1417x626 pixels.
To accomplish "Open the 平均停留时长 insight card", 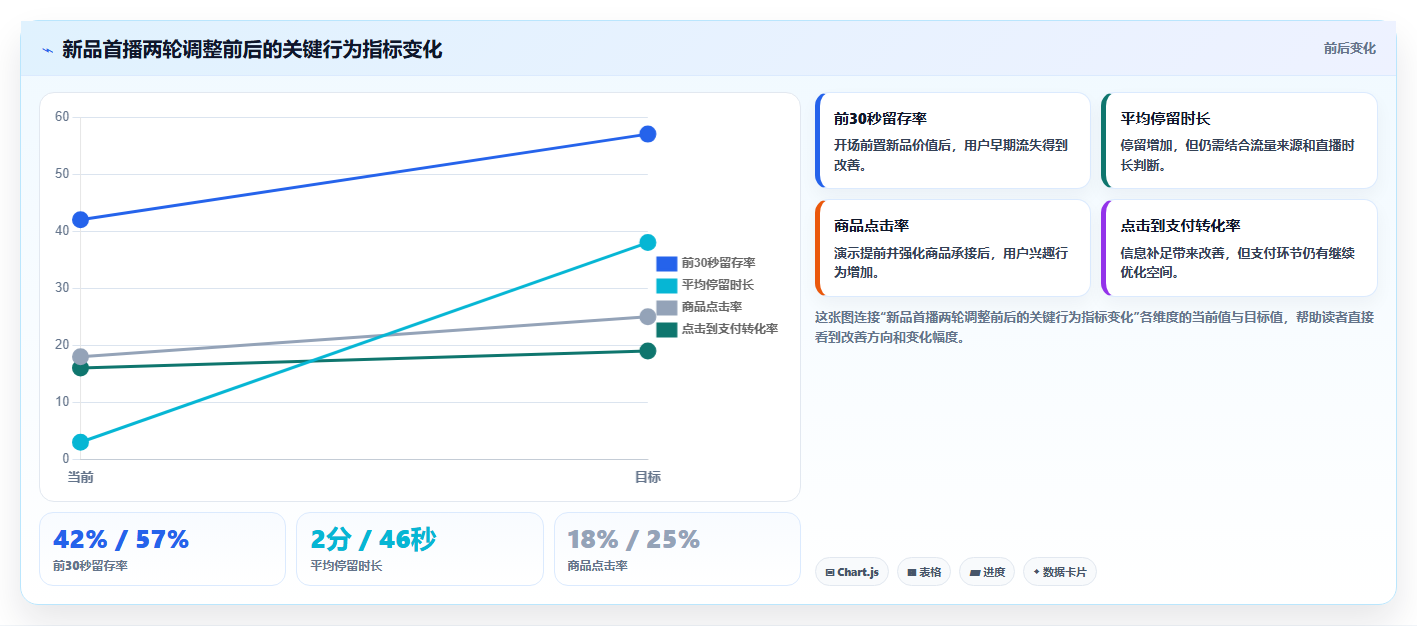I will [x=1240, y=140].
